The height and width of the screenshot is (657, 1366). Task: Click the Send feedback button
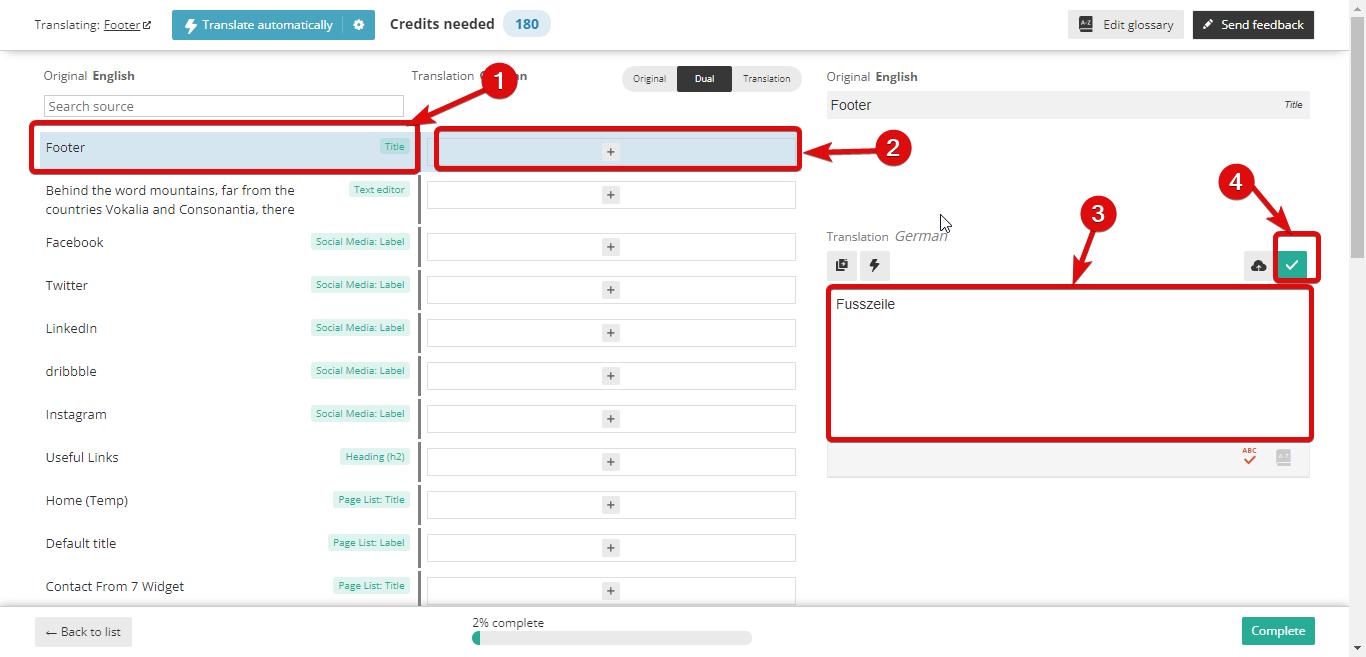click(1253, 24)
